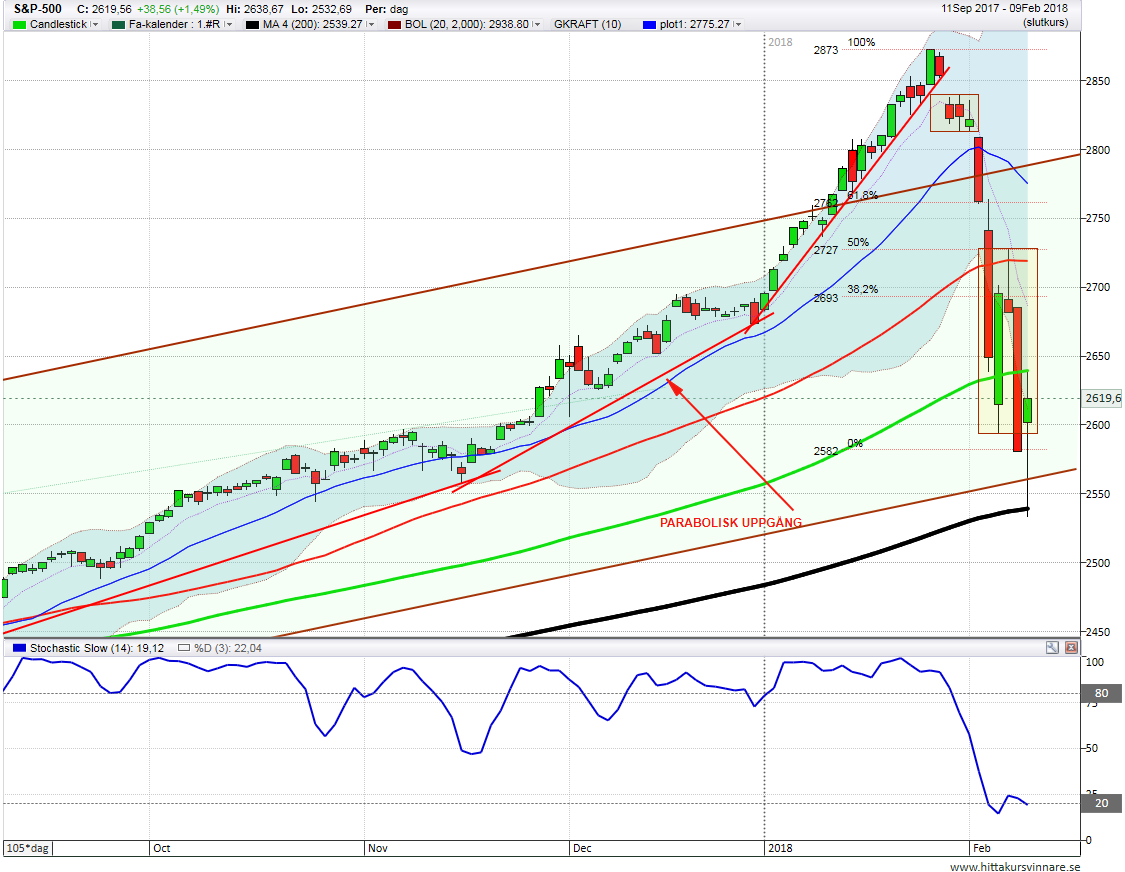Image resolution: width=1125 pixels, height=872 pixels.
Task: Click the Feb label on time axis
Action: point(982,848)
